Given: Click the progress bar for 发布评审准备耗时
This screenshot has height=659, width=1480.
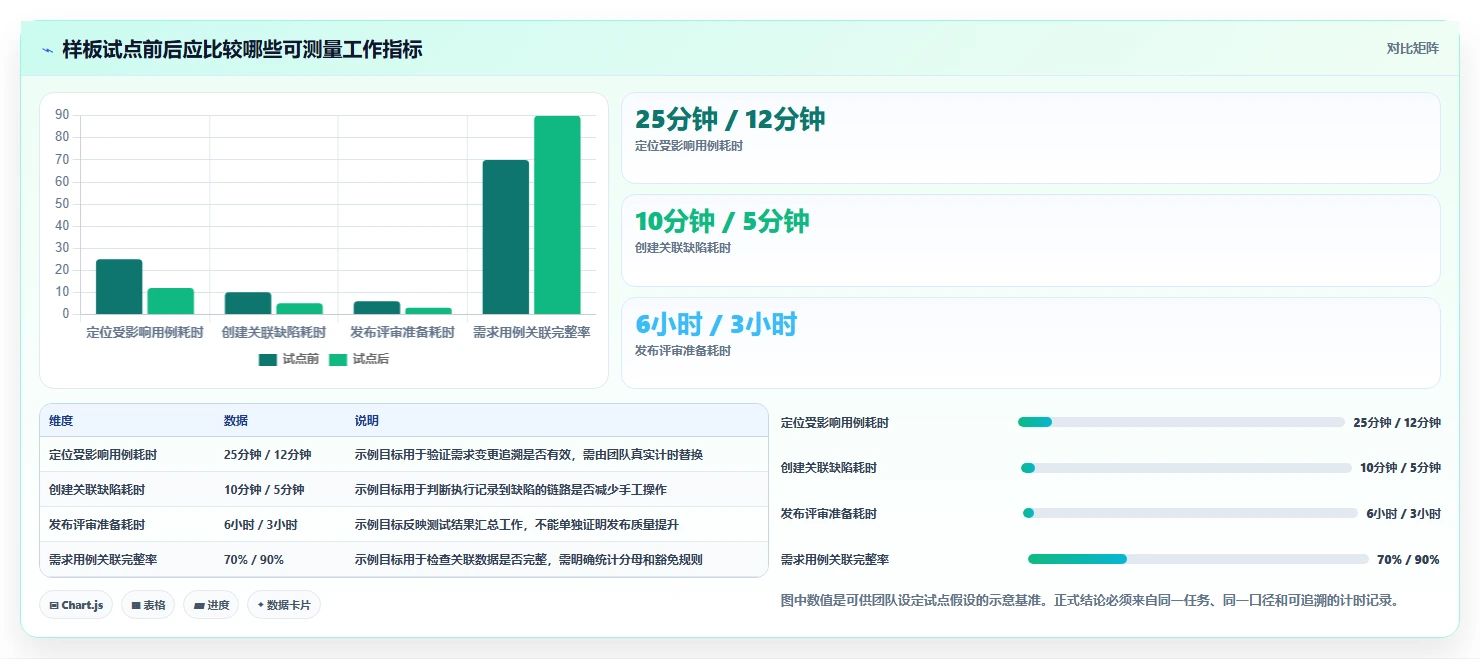Looking at the screenshot, I should coord(1190,513).
